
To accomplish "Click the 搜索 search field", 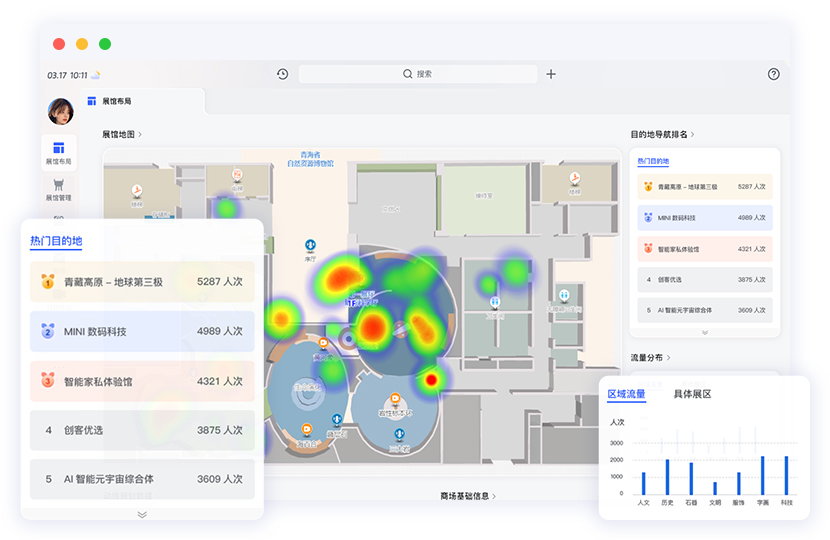I will [417, 74].
